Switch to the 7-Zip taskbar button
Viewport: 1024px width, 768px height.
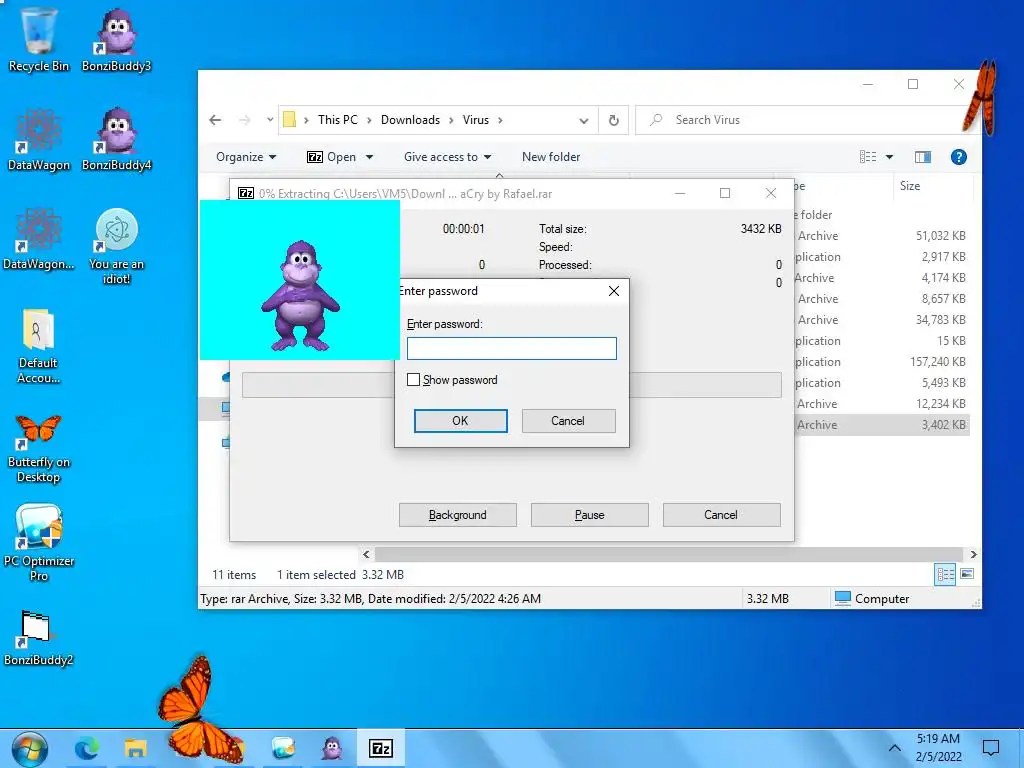[x=381, y=748]
